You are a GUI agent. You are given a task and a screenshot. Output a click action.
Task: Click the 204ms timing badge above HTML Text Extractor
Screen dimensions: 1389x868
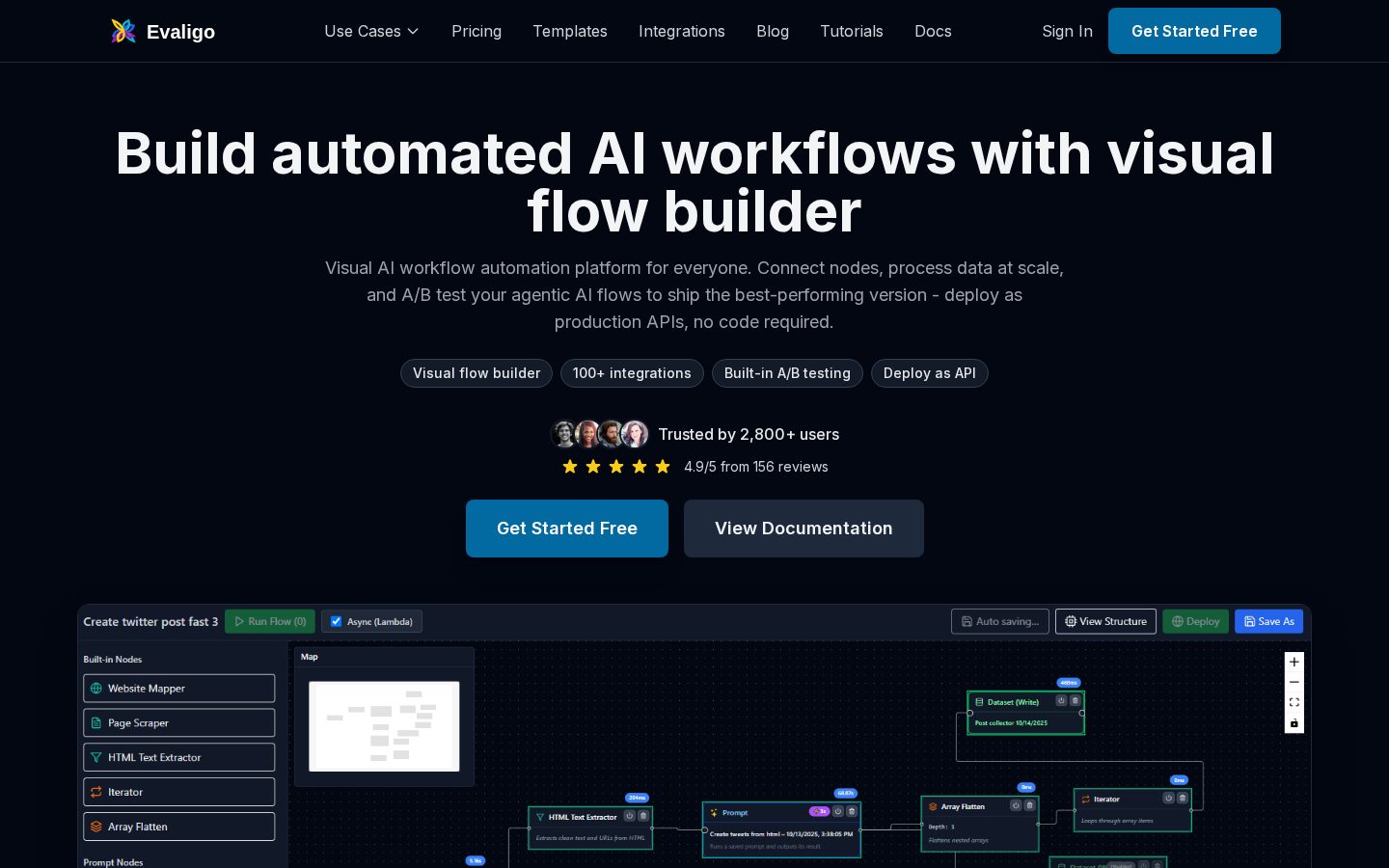(x=638, y=798)
